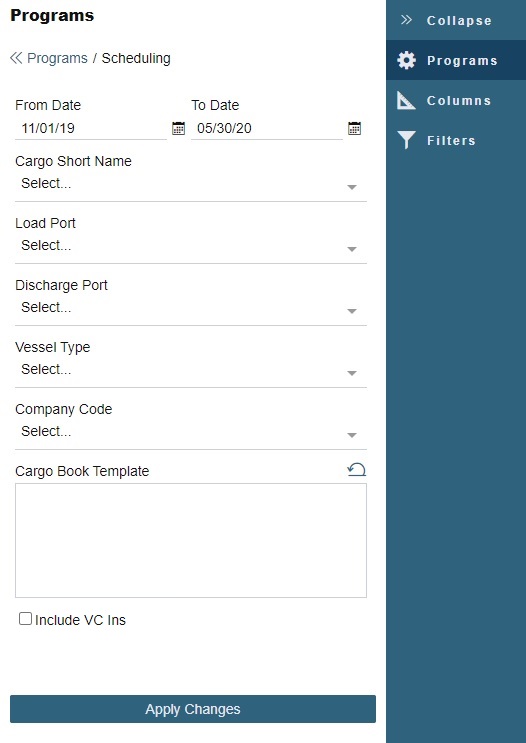The width and height of the screenshot is (526, 743).
Task: Switch to the Columns panel tab
Action: [x=456, y=100]
